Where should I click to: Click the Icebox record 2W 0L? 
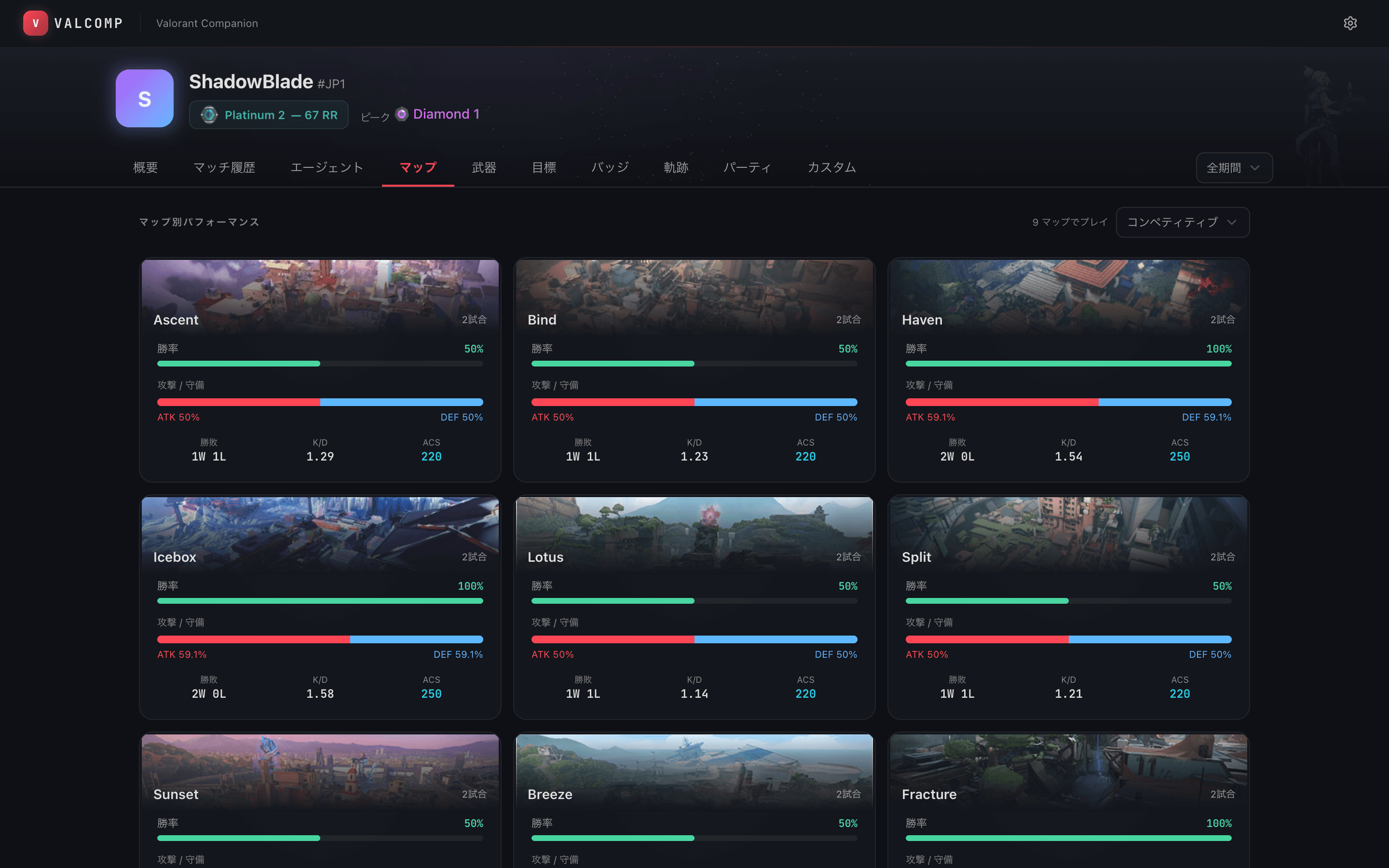point(209,693)
